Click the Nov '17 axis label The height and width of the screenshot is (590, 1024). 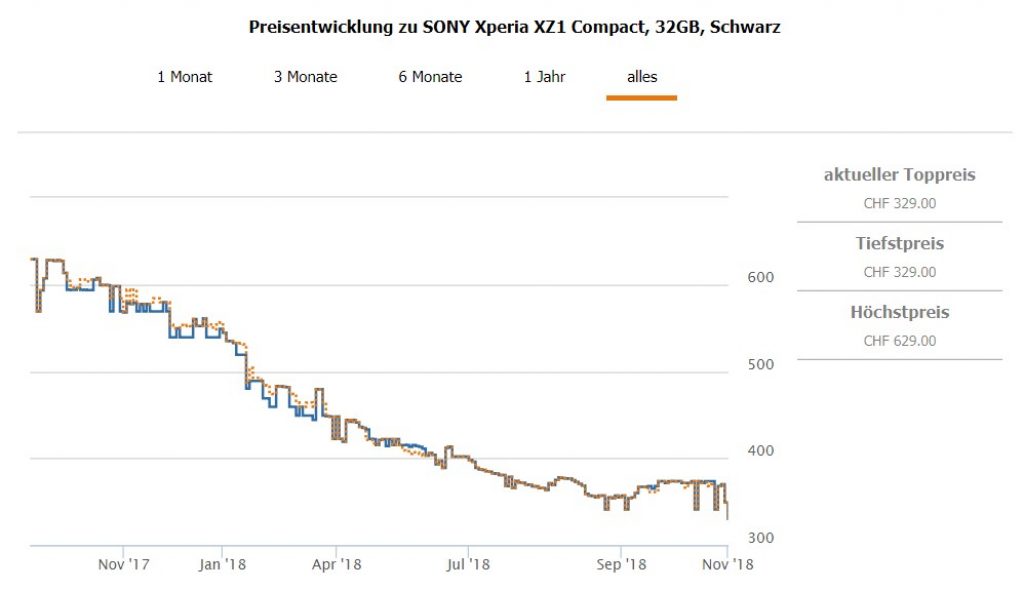coord(124,565)
